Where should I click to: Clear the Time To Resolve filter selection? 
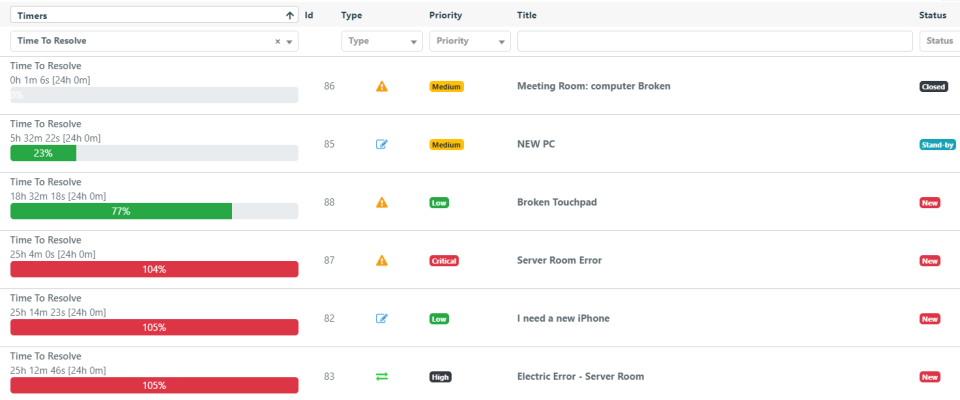[x=278, y=42]
